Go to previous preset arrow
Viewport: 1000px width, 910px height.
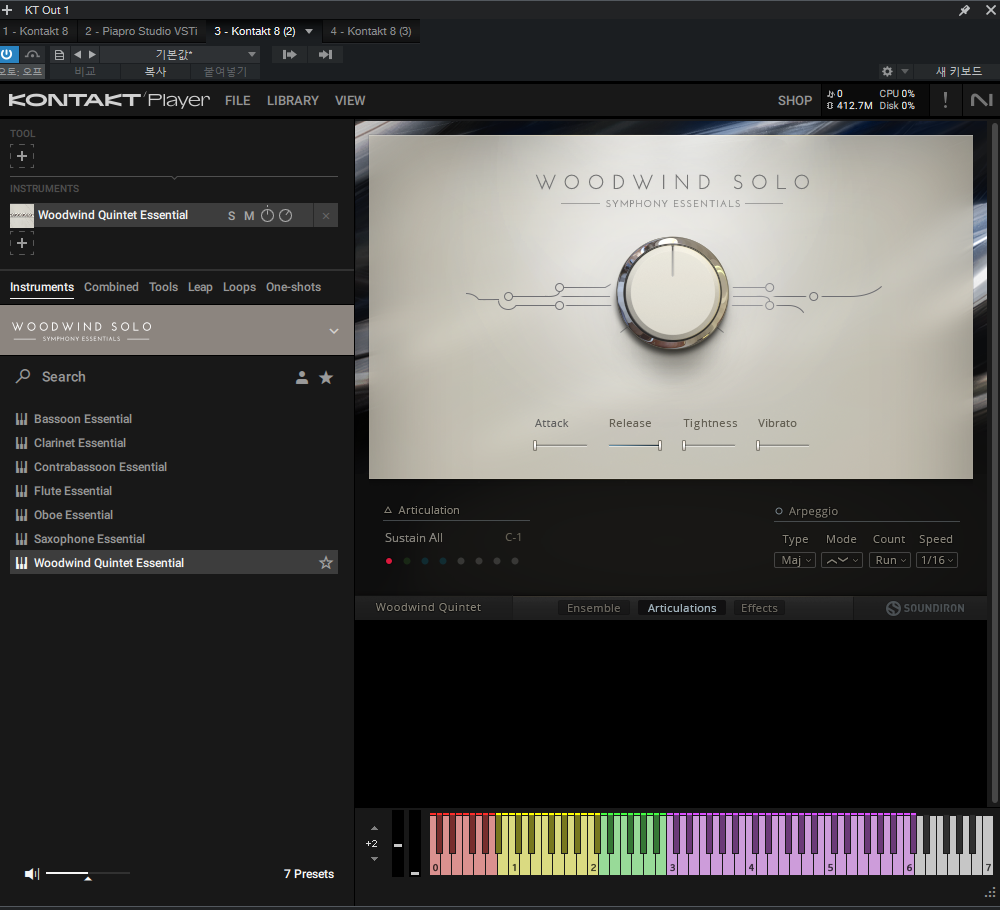pyautogui.click(x=78, y=54)
